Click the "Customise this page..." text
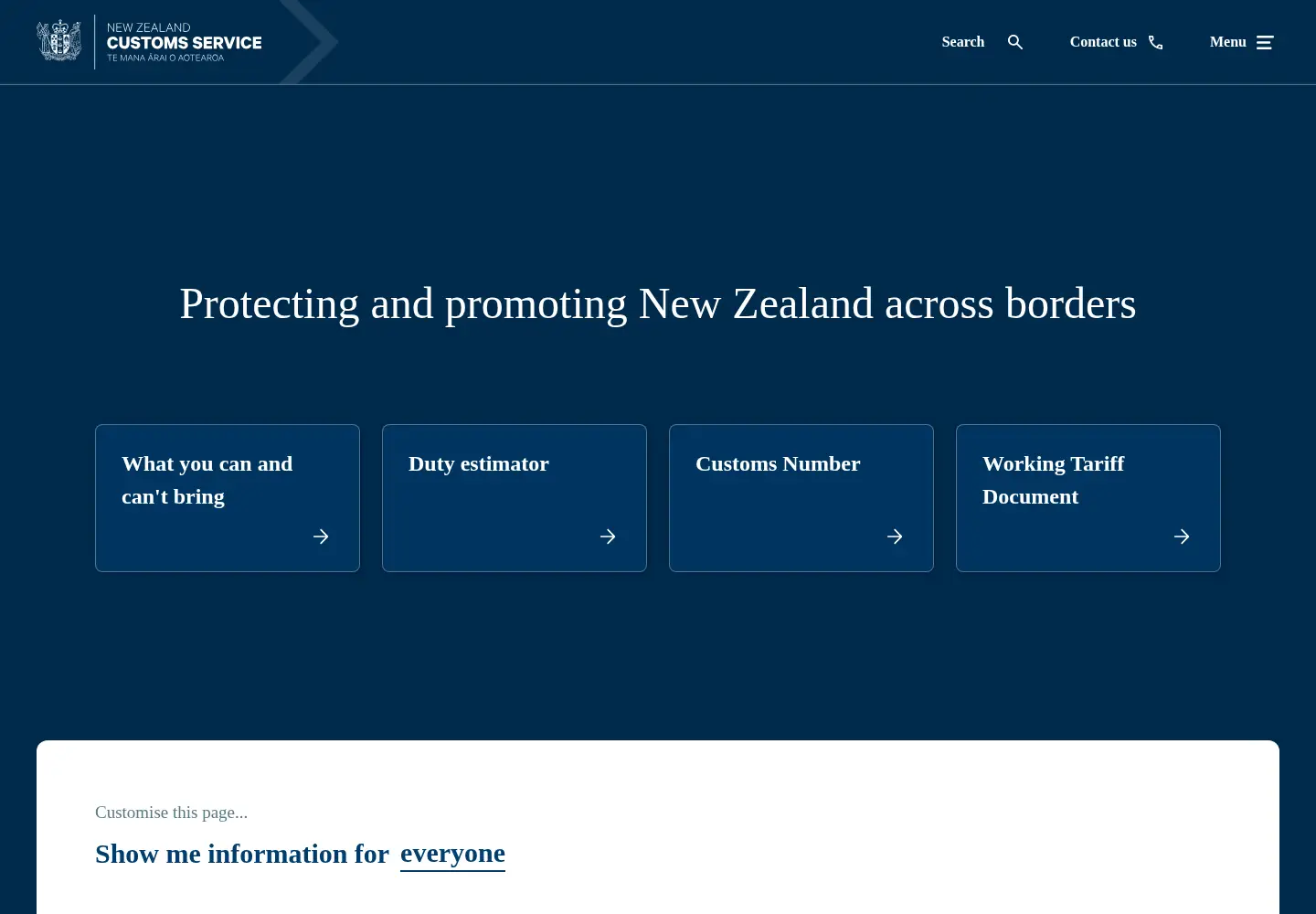The height and width of the screenshot is (914, 1316). tap(171, 813)
